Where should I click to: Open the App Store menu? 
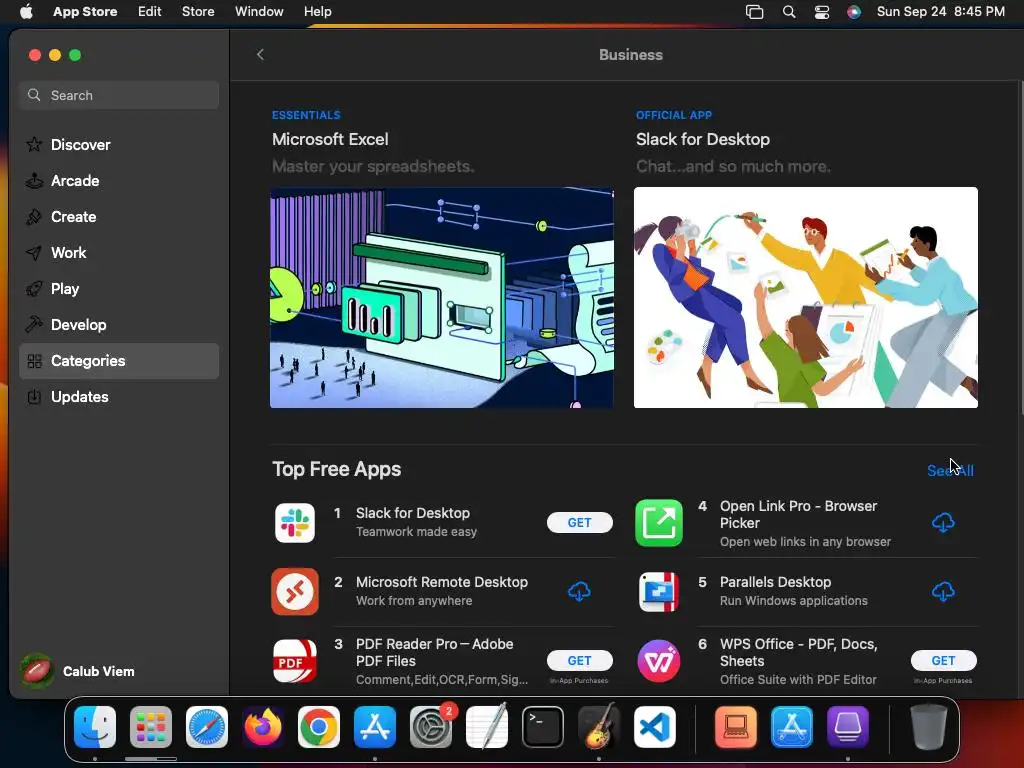pyautogui.click(x=85, y=12)
